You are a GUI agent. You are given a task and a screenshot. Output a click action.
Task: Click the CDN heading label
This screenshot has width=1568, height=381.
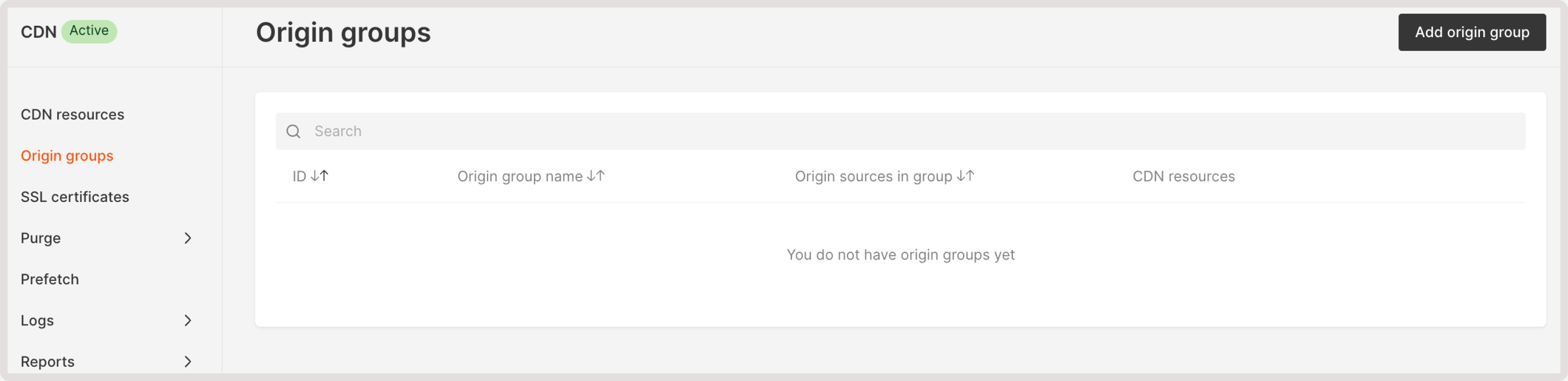39,31
